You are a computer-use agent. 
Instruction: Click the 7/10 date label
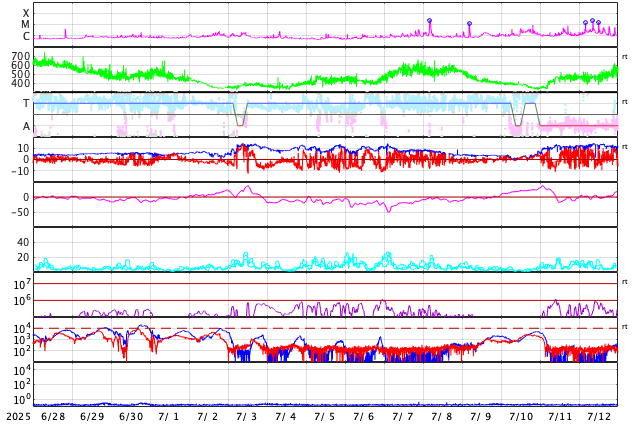521,417
